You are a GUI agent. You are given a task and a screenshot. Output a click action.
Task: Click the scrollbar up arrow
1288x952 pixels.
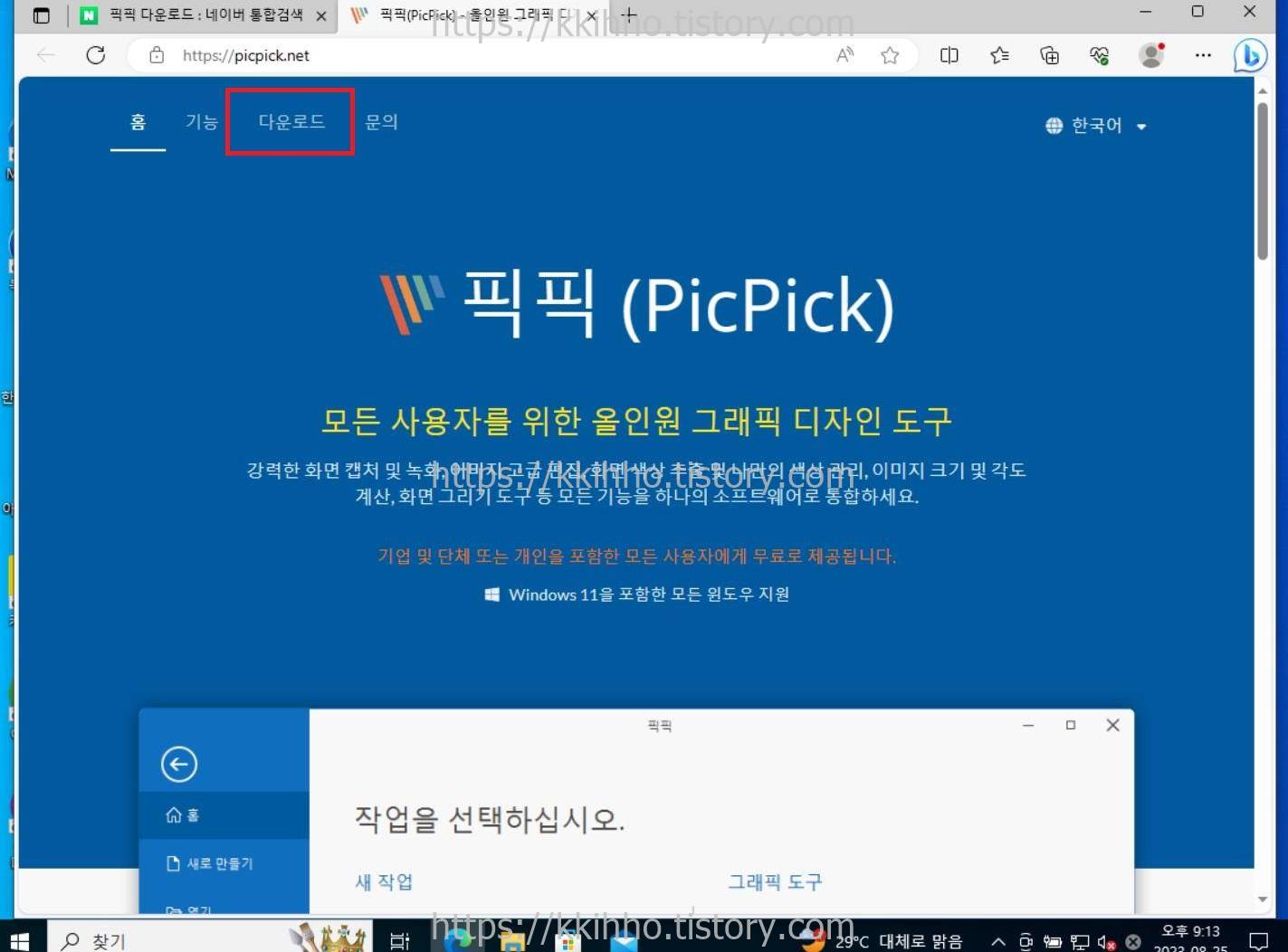point(1262,90)
